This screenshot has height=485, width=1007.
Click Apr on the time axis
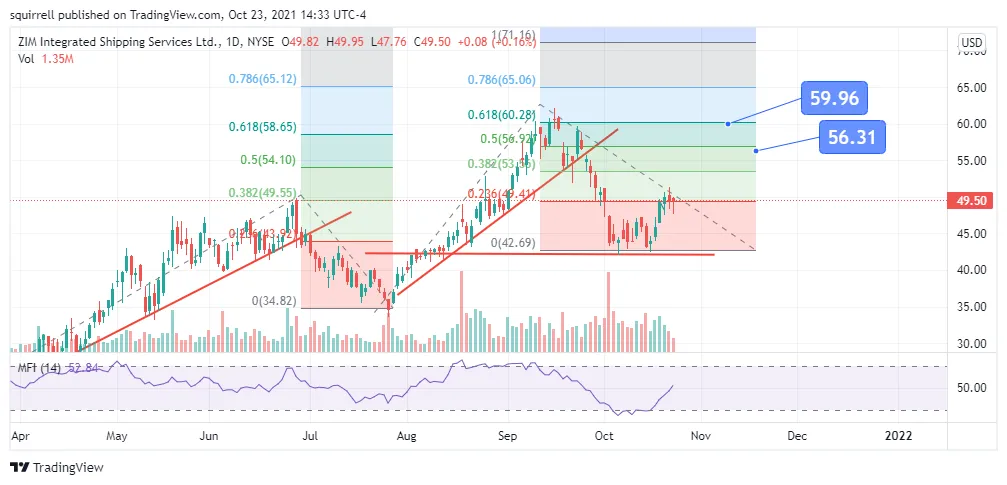(21, 436)
